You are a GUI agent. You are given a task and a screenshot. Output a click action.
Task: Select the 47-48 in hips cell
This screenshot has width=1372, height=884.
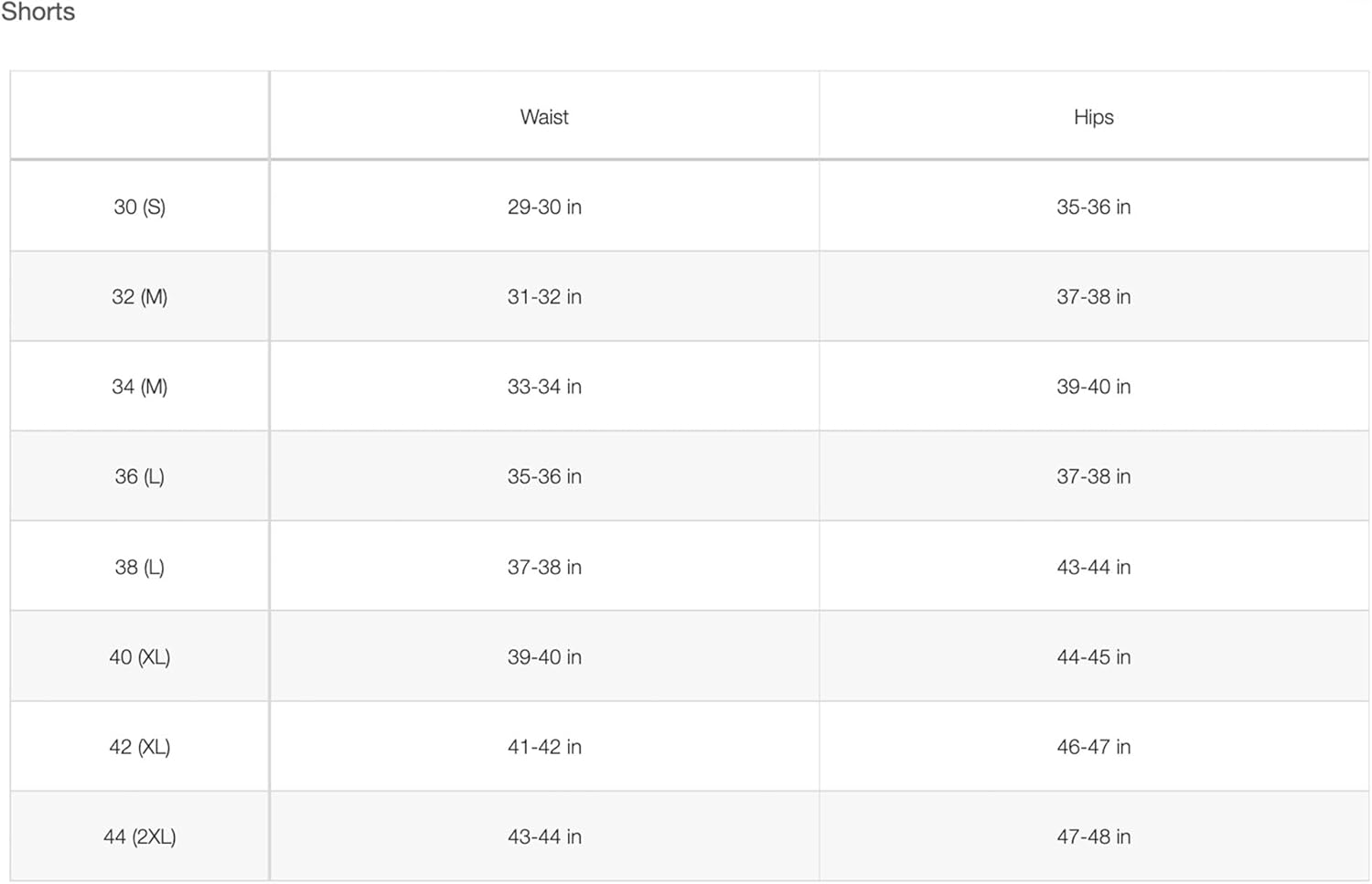click(x=1093, y=836)
